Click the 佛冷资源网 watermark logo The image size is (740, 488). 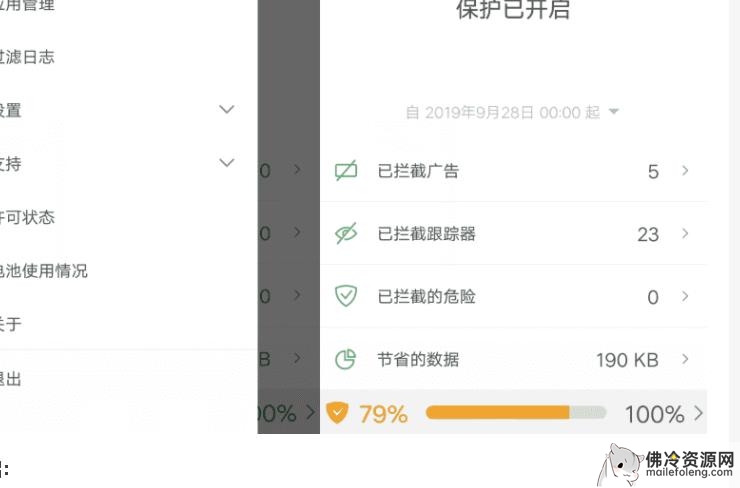(667, 464)
